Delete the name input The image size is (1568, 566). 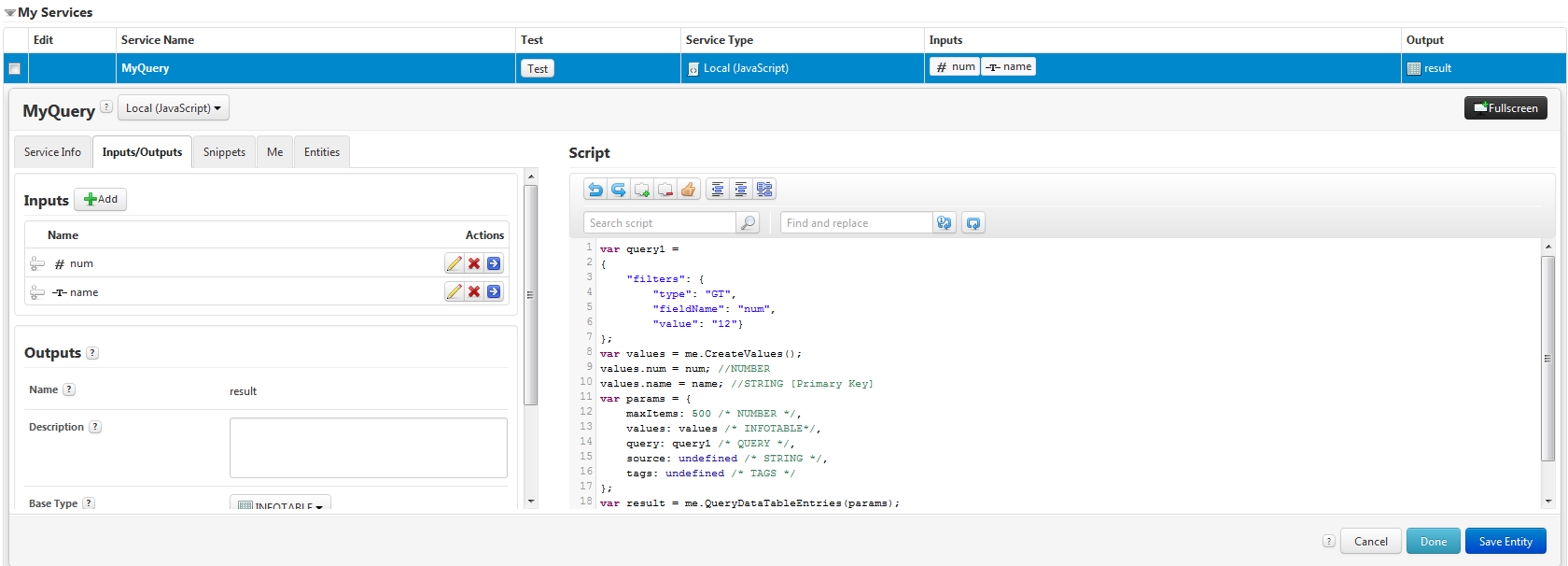point(474,291)
